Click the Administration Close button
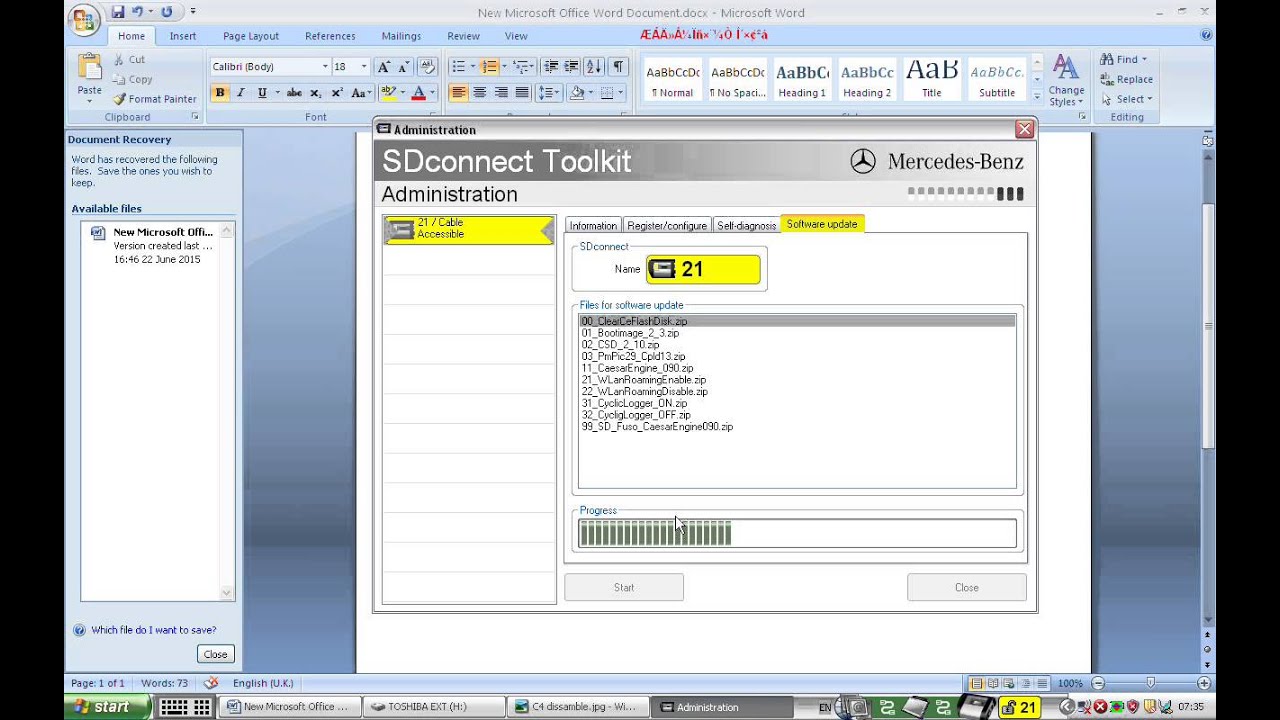The height and width of the screenshot is (720, 1280). pyautogui.click(x=966, y=587)
